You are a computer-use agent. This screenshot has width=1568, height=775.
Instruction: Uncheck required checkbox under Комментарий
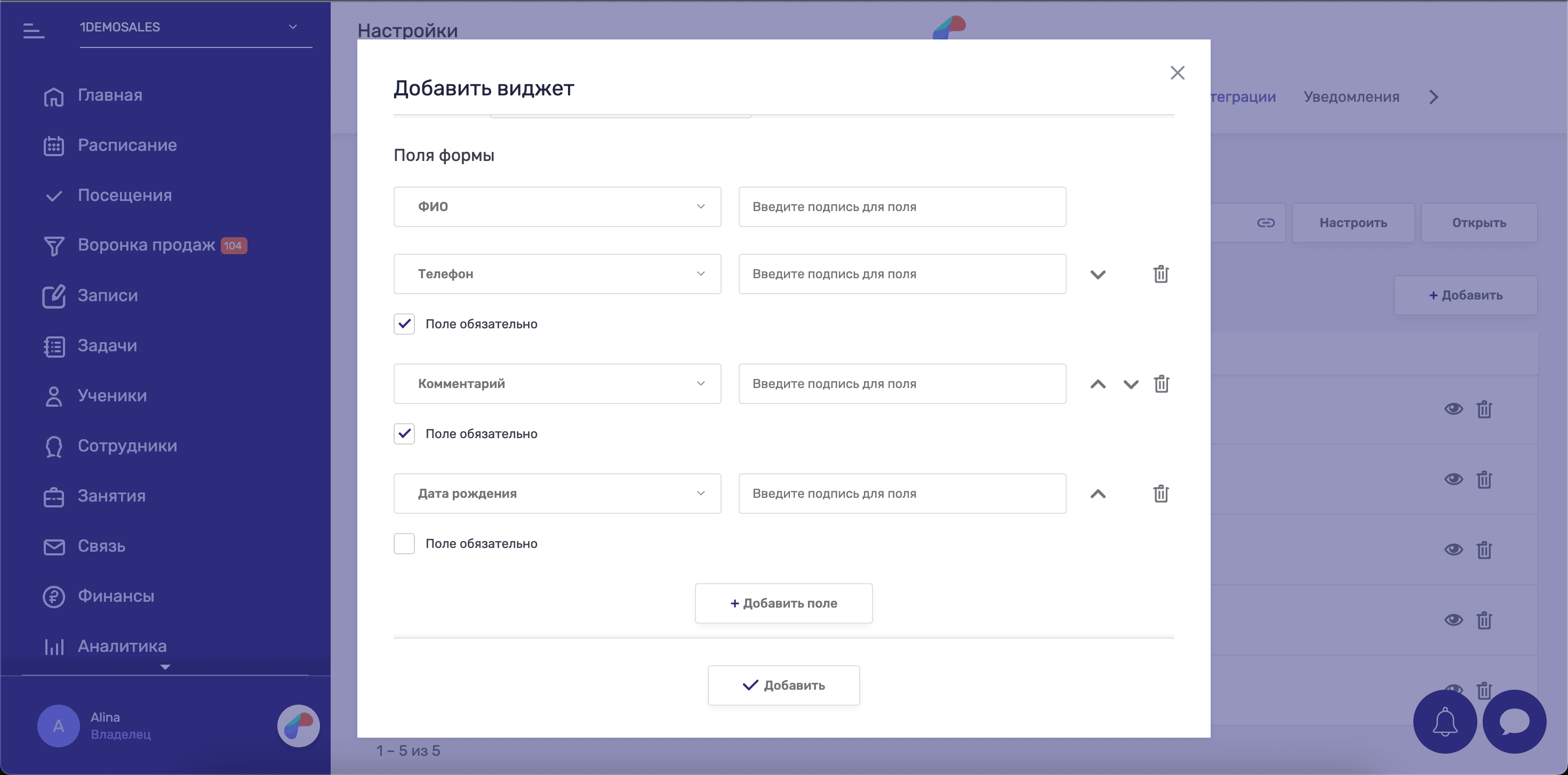[x=404, y=434]
